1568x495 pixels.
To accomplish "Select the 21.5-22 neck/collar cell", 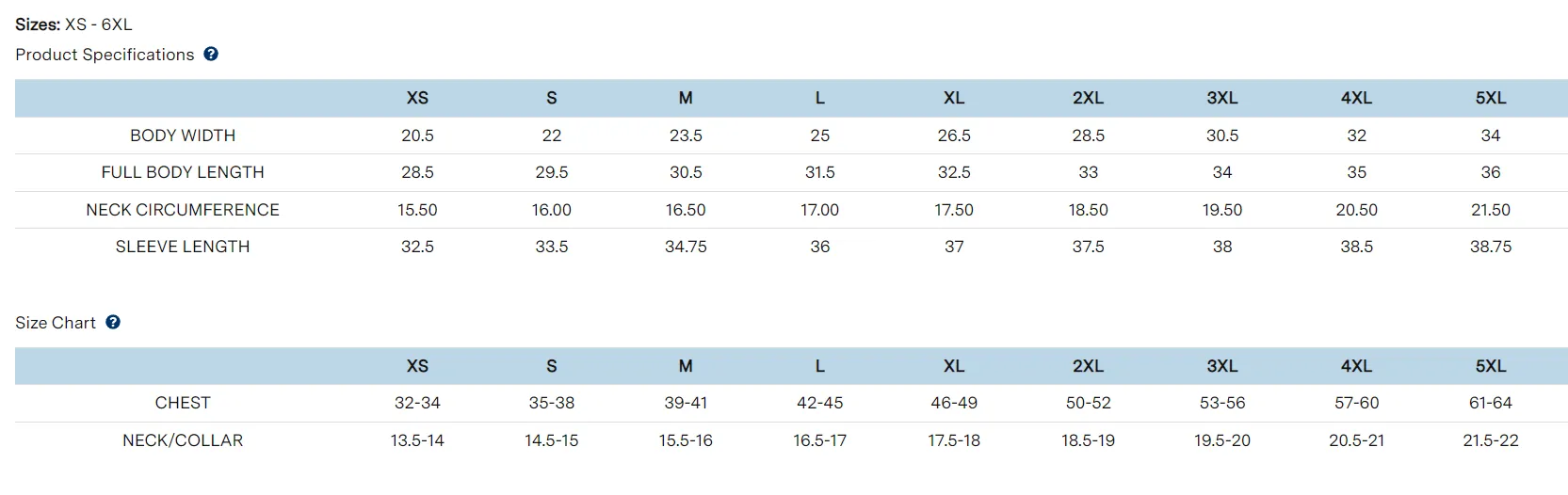I will click(1490, 440).
